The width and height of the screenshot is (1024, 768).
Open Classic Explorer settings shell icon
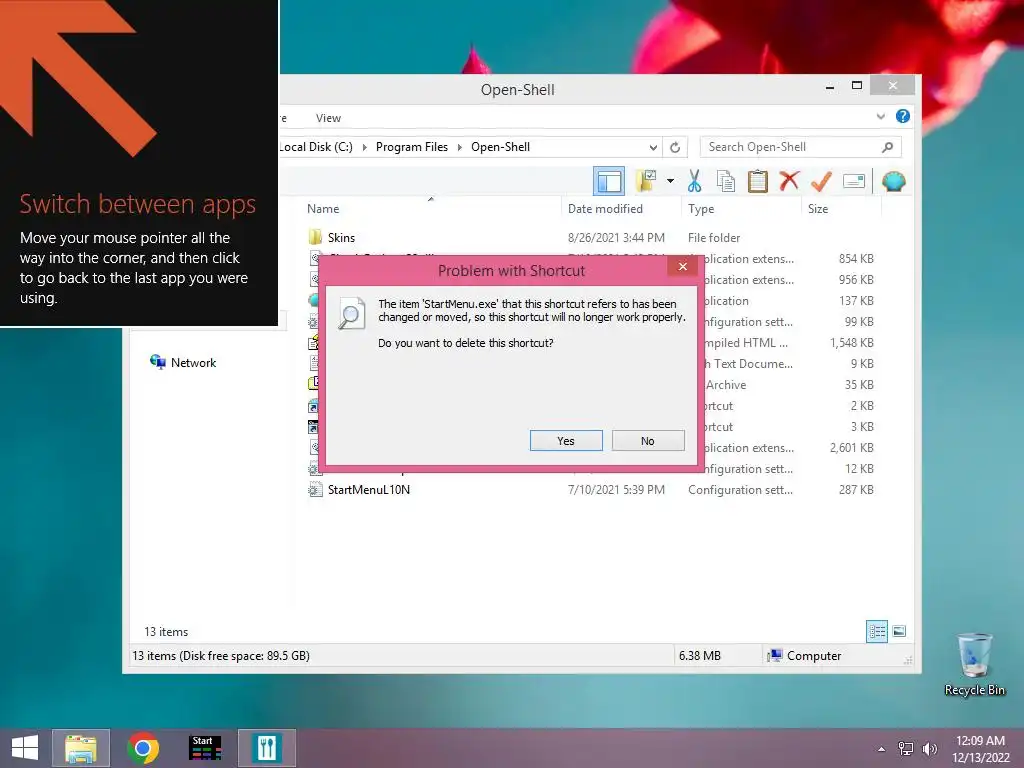click(893, 181)
